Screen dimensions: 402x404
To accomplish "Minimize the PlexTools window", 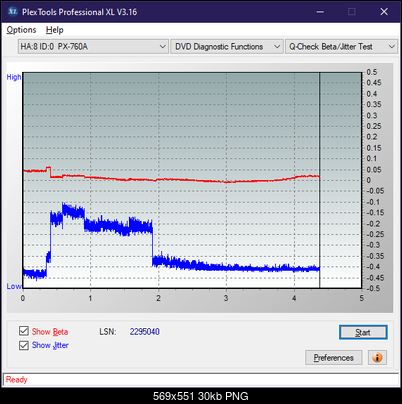I will pyautogui.click(x=320, y=12).
